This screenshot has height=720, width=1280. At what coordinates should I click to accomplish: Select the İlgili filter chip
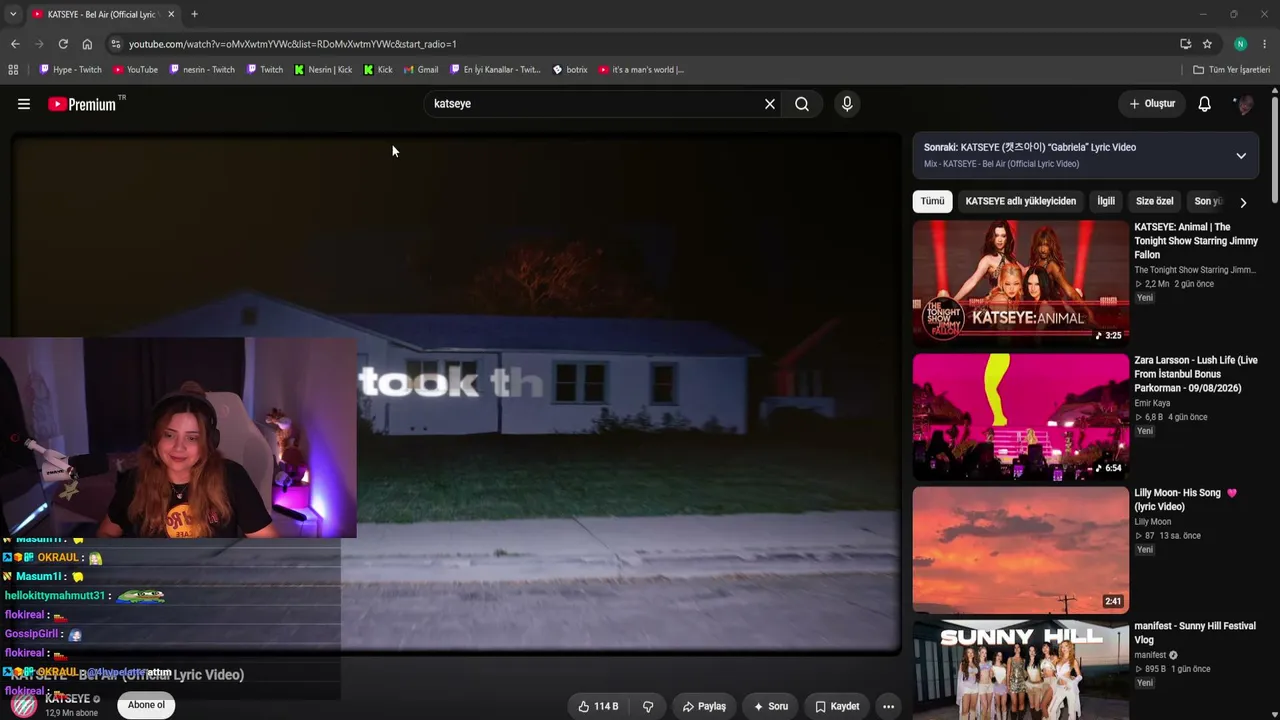click(1106, 201)
